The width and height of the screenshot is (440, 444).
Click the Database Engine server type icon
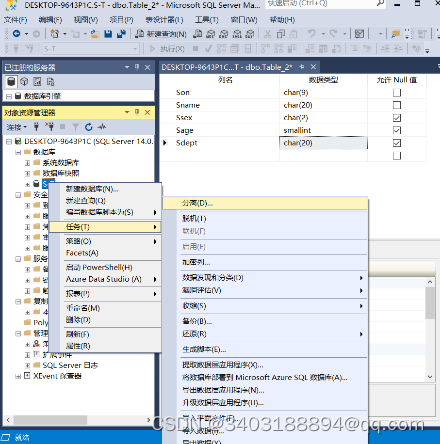click(11, 82)
